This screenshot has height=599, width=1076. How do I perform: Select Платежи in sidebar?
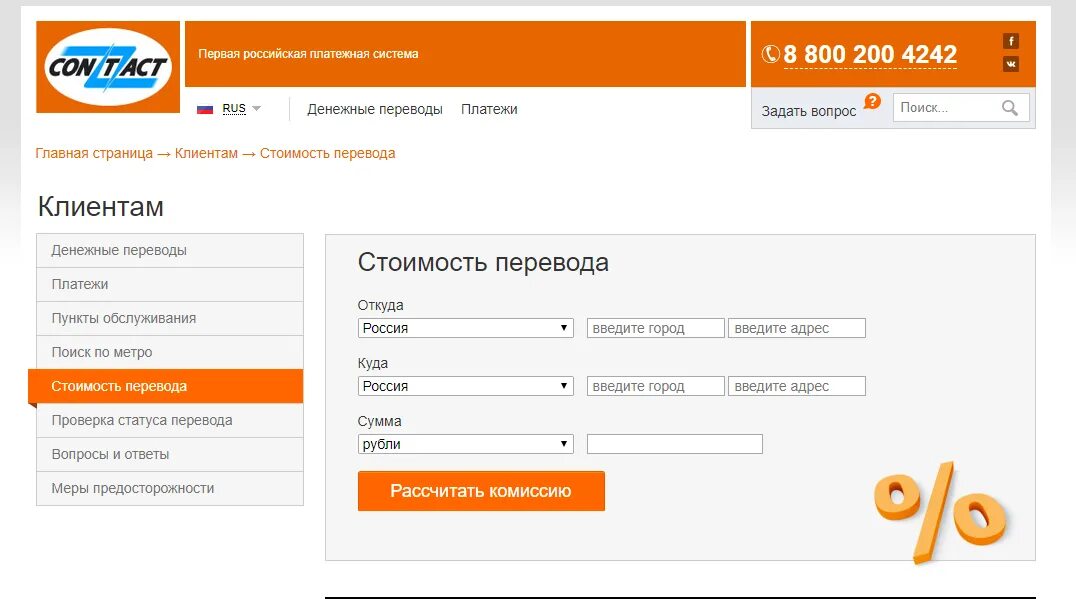tap(169, 284)
